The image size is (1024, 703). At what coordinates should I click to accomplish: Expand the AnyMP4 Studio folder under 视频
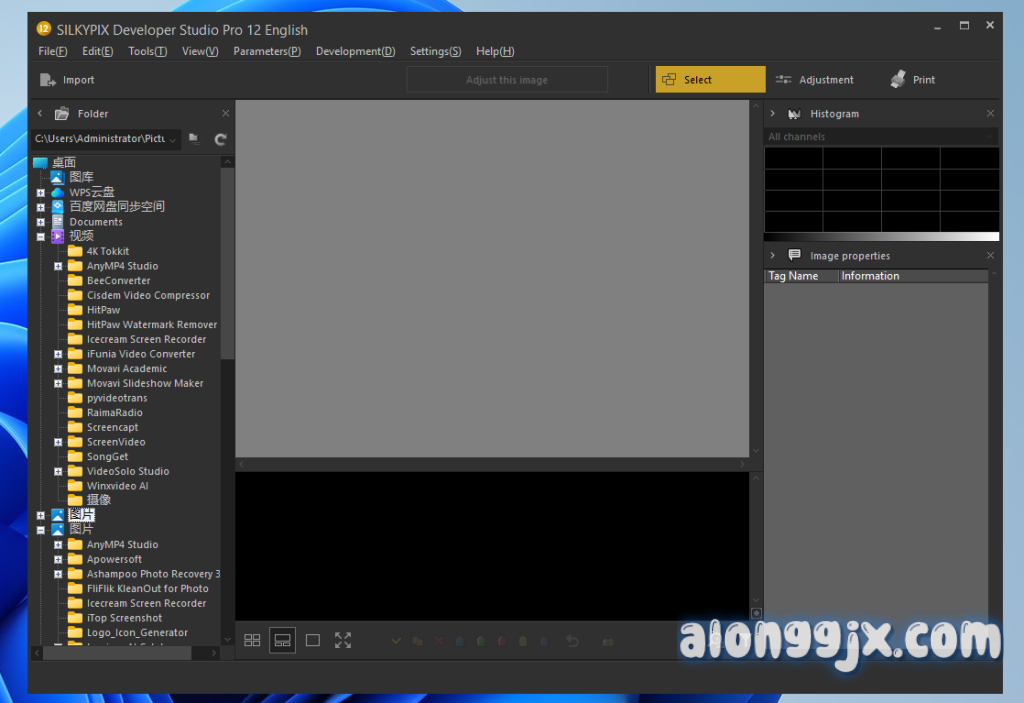tap(58, 266)
